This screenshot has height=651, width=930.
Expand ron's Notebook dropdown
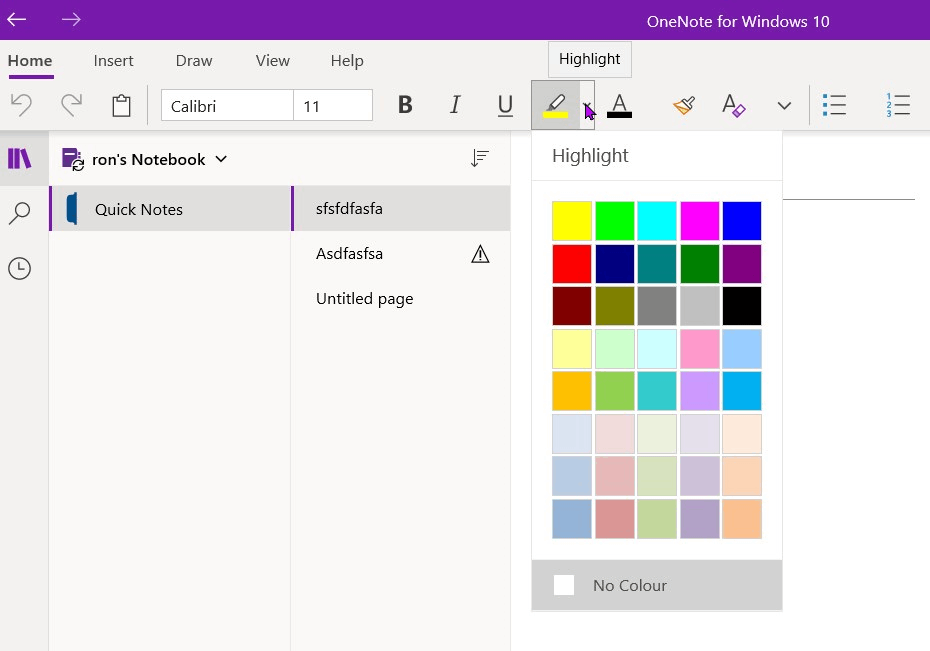221,159
